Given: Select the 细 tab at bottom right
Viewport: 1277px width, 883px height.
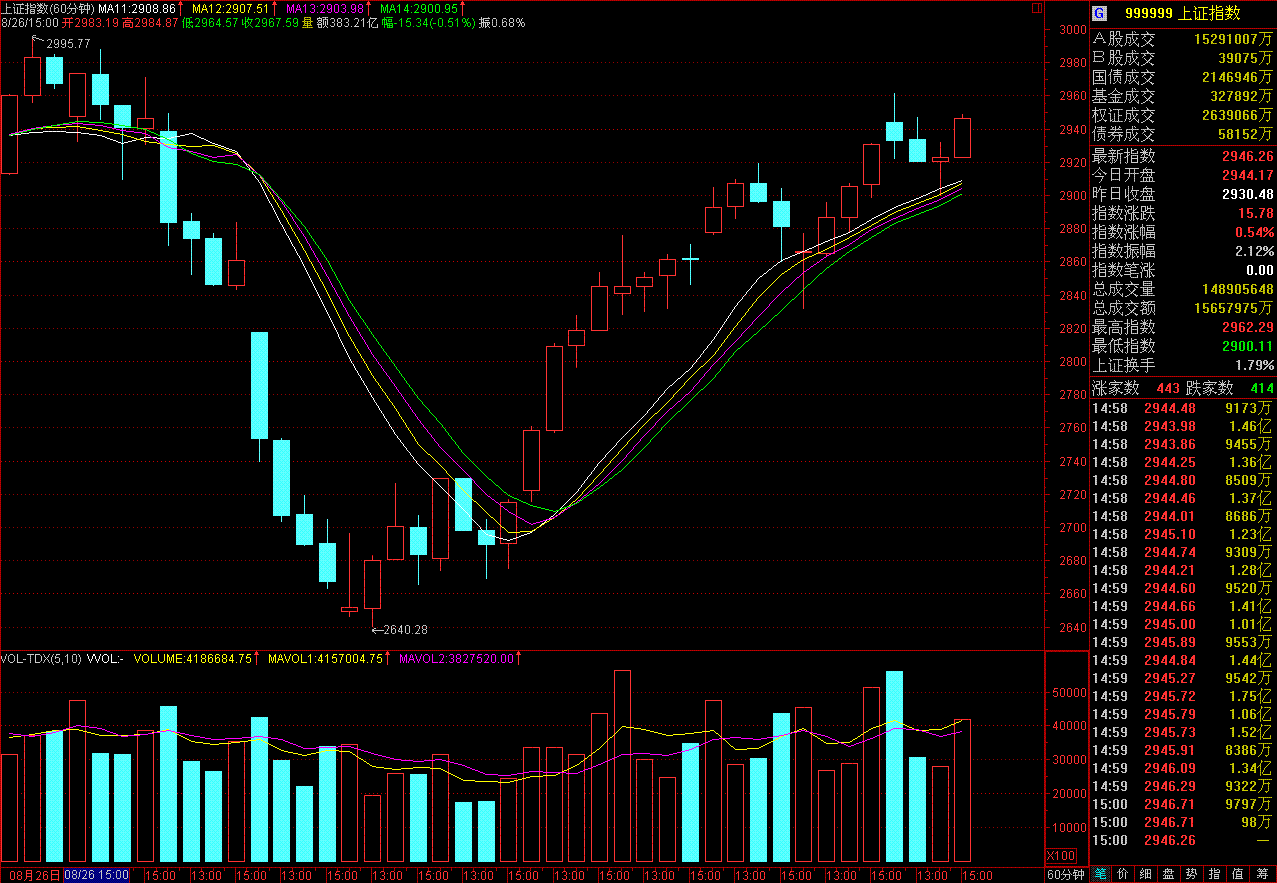Looking at the screenshot, I should 1146,874.
